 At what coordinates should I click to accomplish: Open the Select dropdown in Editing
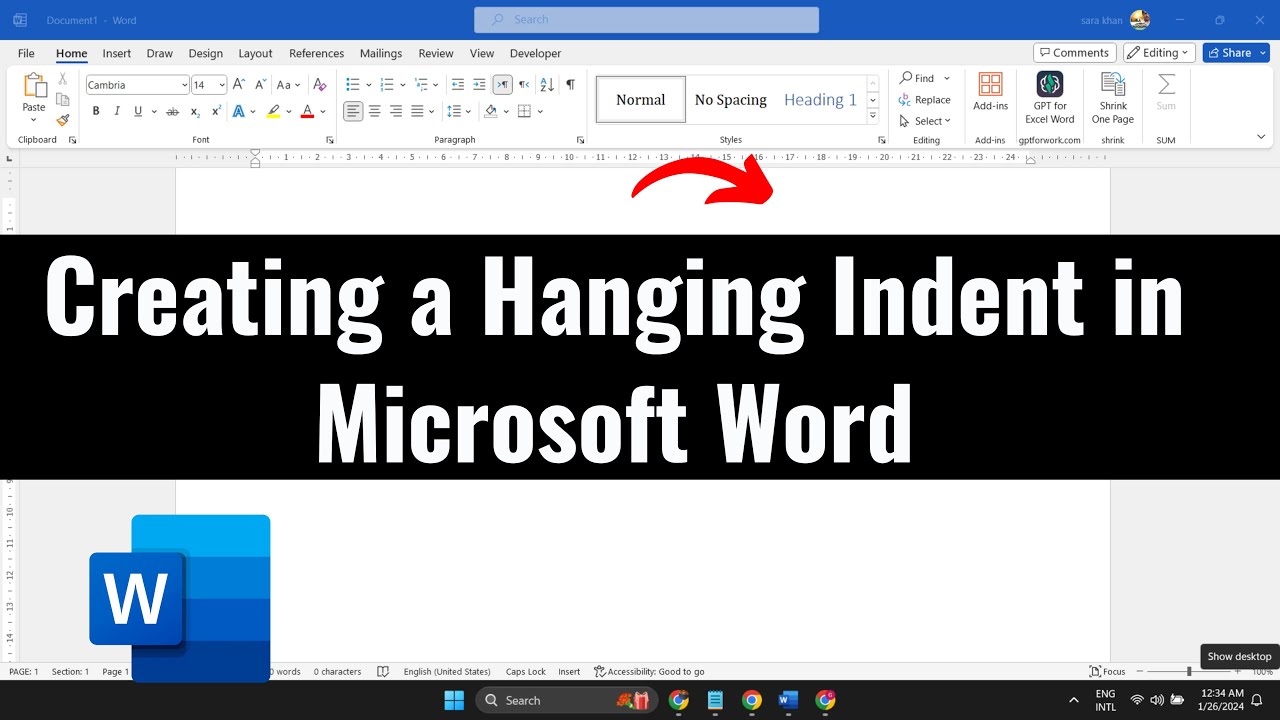point(925,121)
